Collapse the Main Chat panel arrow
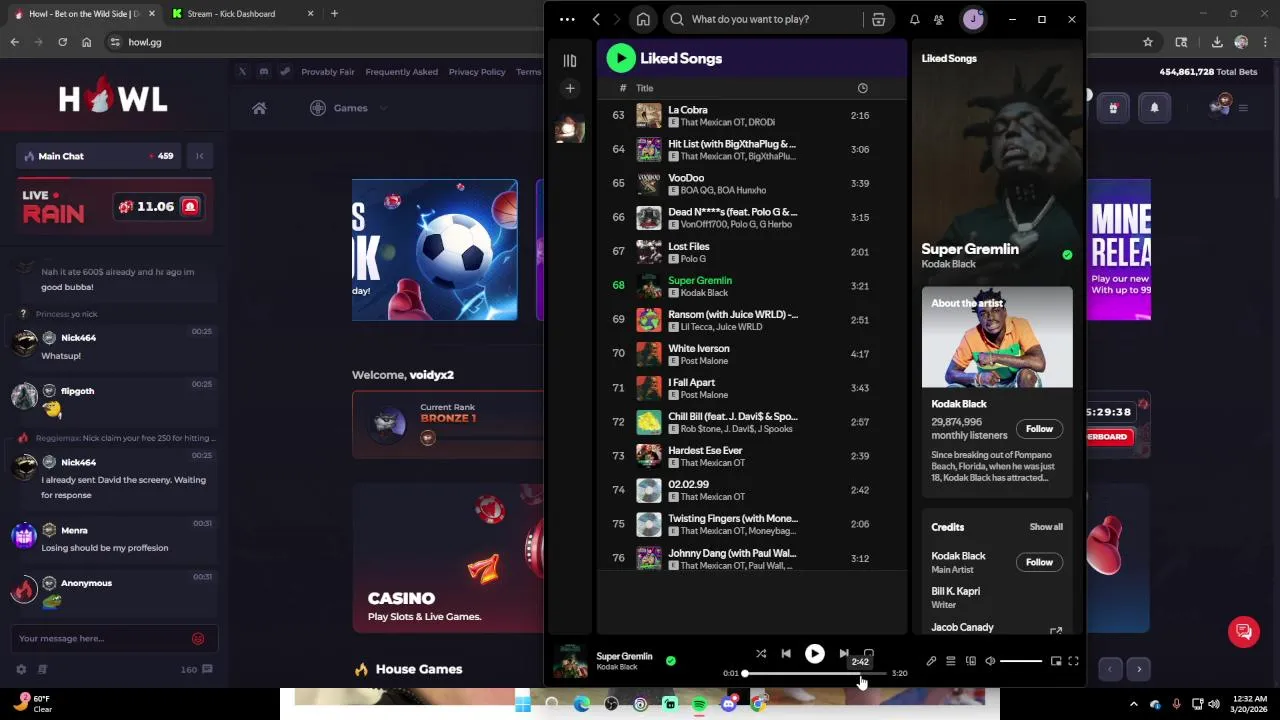The image size is (1280, 720). pos(200,156)
